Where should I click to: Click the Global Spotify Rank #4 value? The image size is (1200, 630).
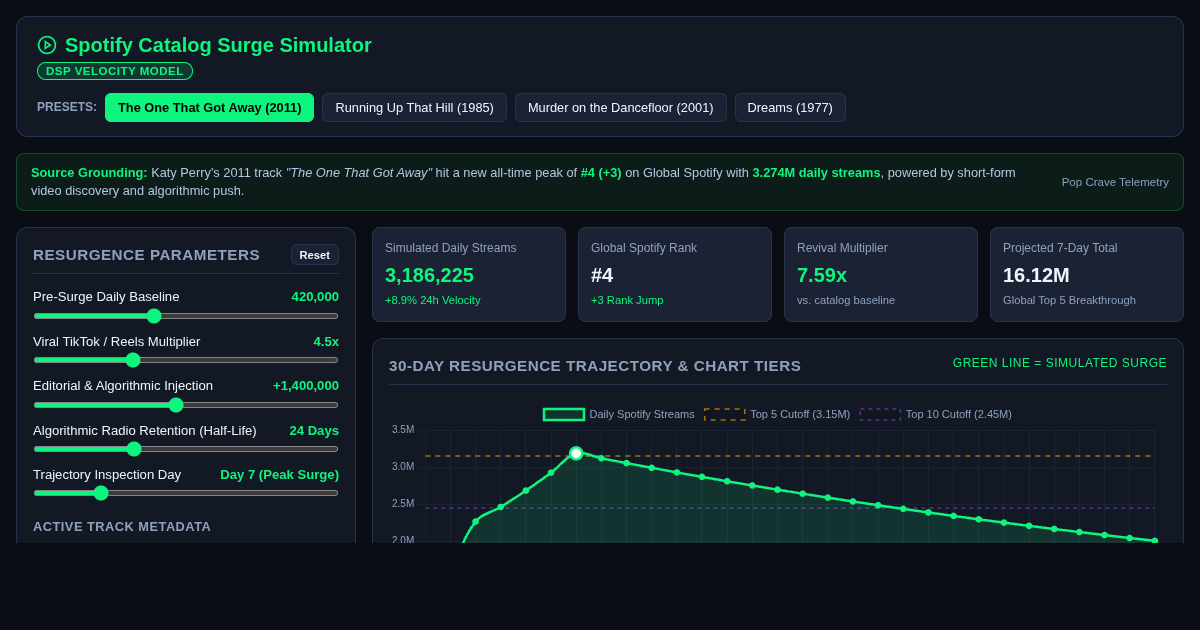point(602,275)
